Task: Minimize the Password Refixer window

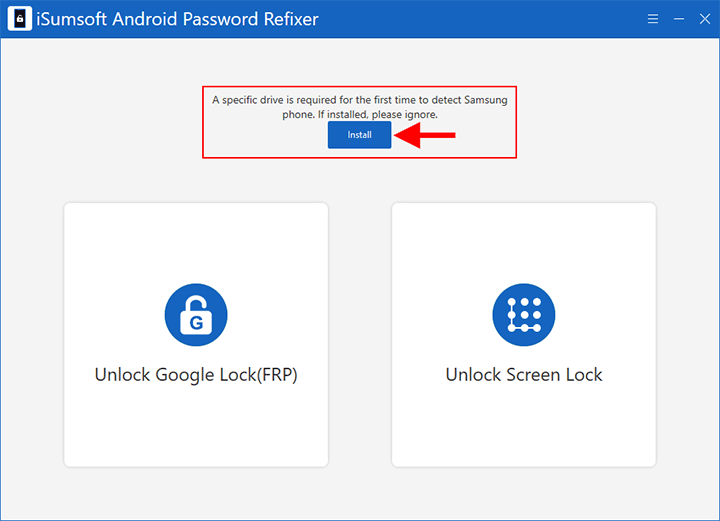Action: [x=679, y=19]
